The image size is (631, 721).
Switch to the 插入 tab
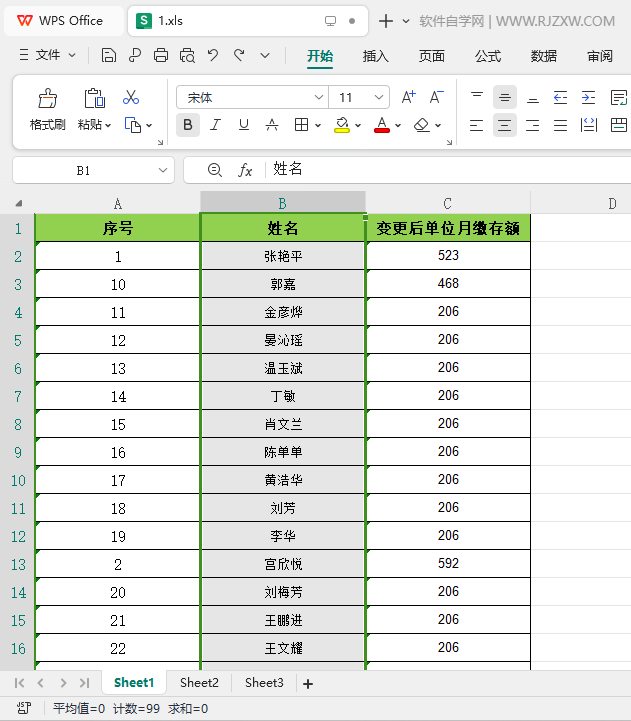point(375,56)
